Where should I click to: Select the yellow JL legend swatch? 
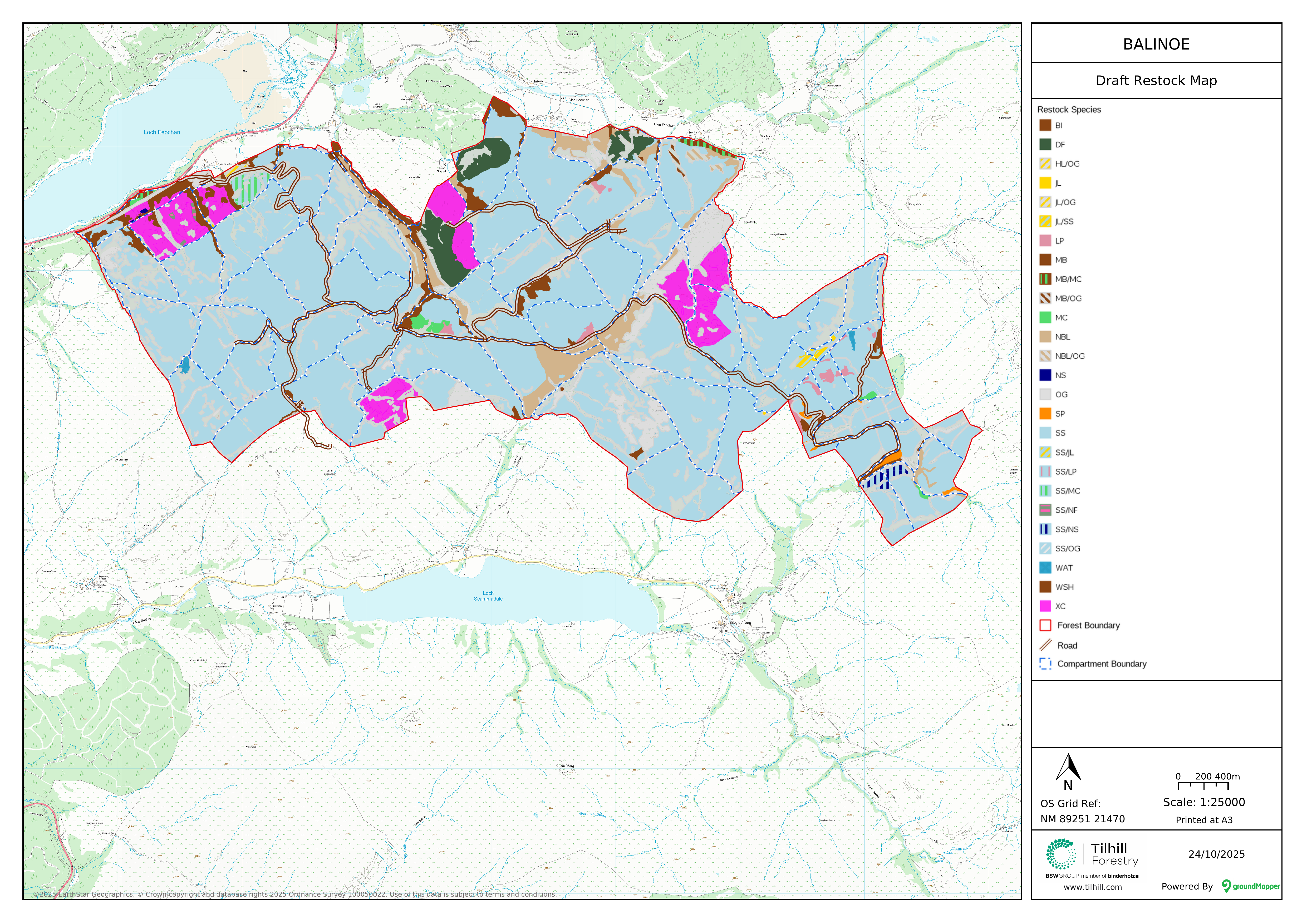(x=1045, y=183)
